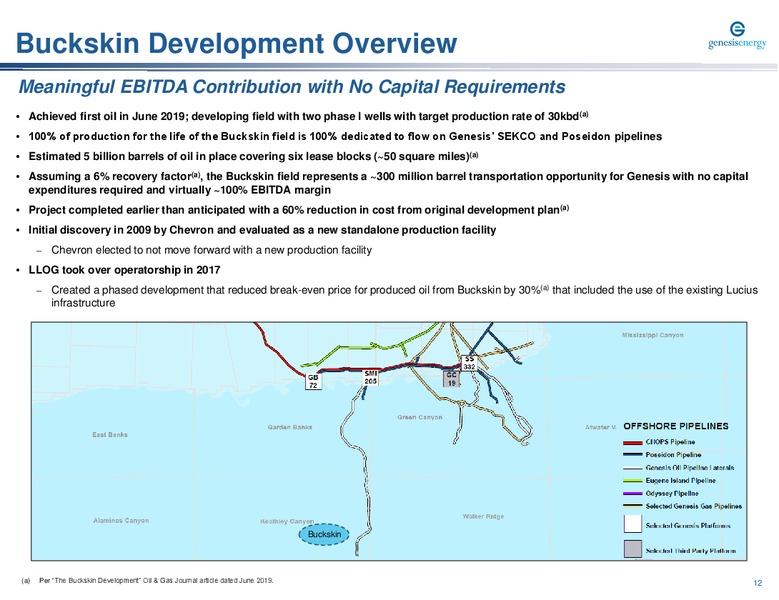
Task: Click the "Buckskin Development Overview" title
Action: (x=236, y=43)
